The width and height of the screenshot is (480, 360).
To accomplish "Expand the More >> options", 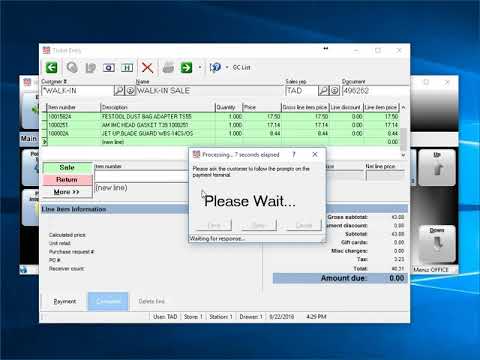I will [67, 192].
